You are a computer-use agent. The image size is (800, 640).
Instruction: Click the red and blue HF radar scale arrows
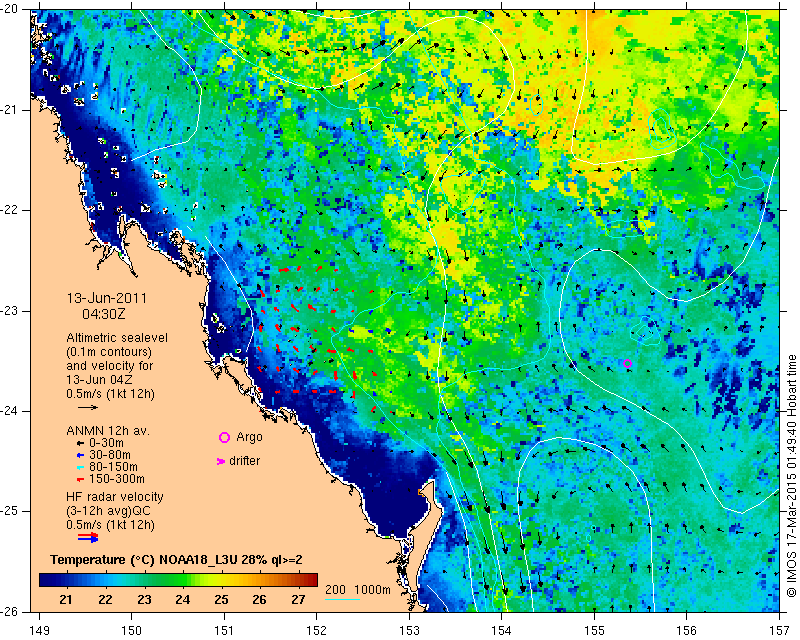coord(88,537)
